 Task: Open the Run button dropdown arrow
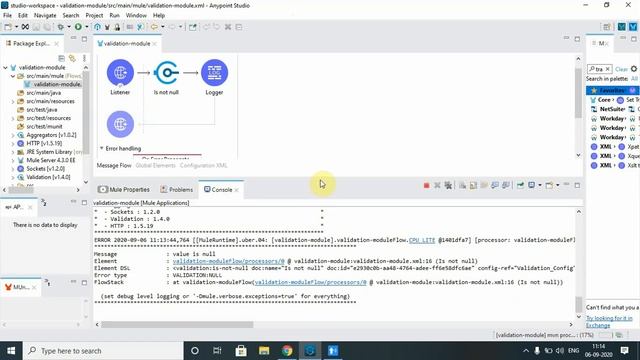click(x=87, y=27)
